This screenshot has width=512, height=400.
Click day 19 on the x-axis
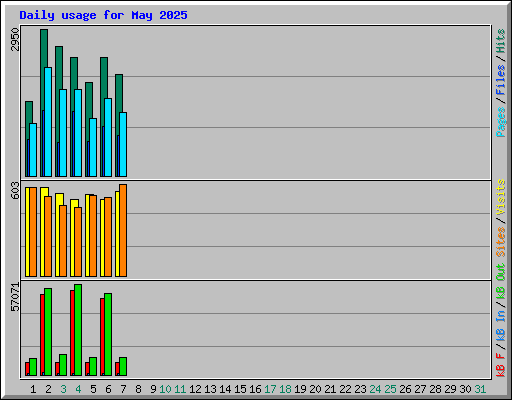300,389
